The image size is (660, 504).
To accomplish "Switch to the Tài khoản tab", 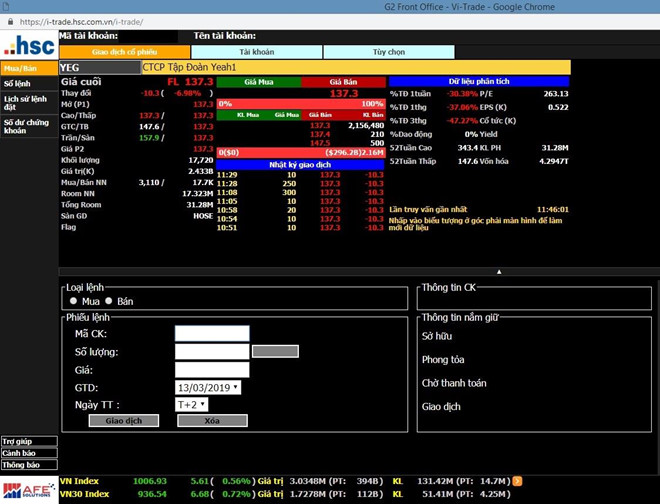I will pos(256,51).
